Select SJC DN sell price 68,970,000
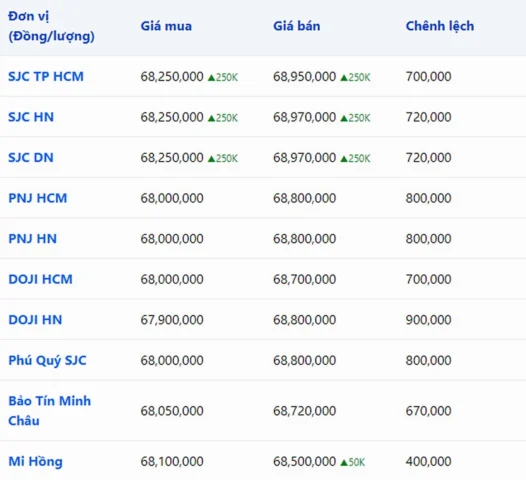The image size is (526, 480). 304,158
